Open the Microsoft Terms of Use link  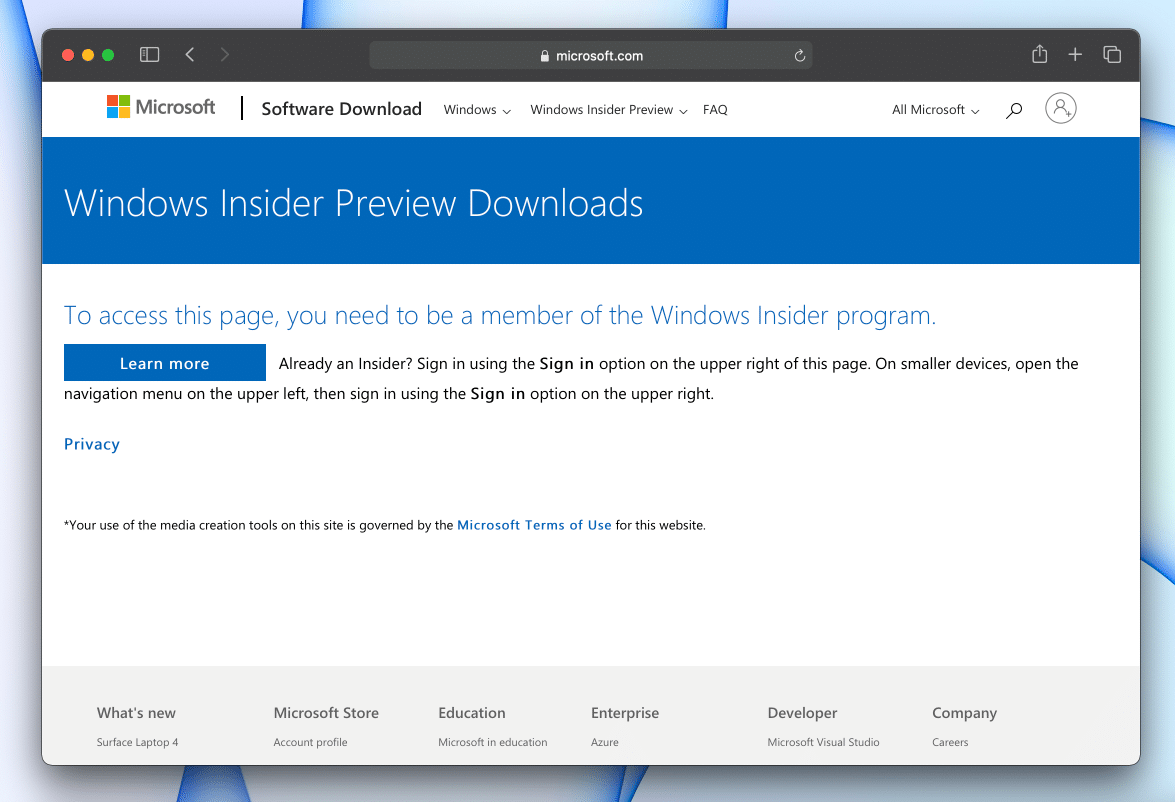tap(534, 525)
